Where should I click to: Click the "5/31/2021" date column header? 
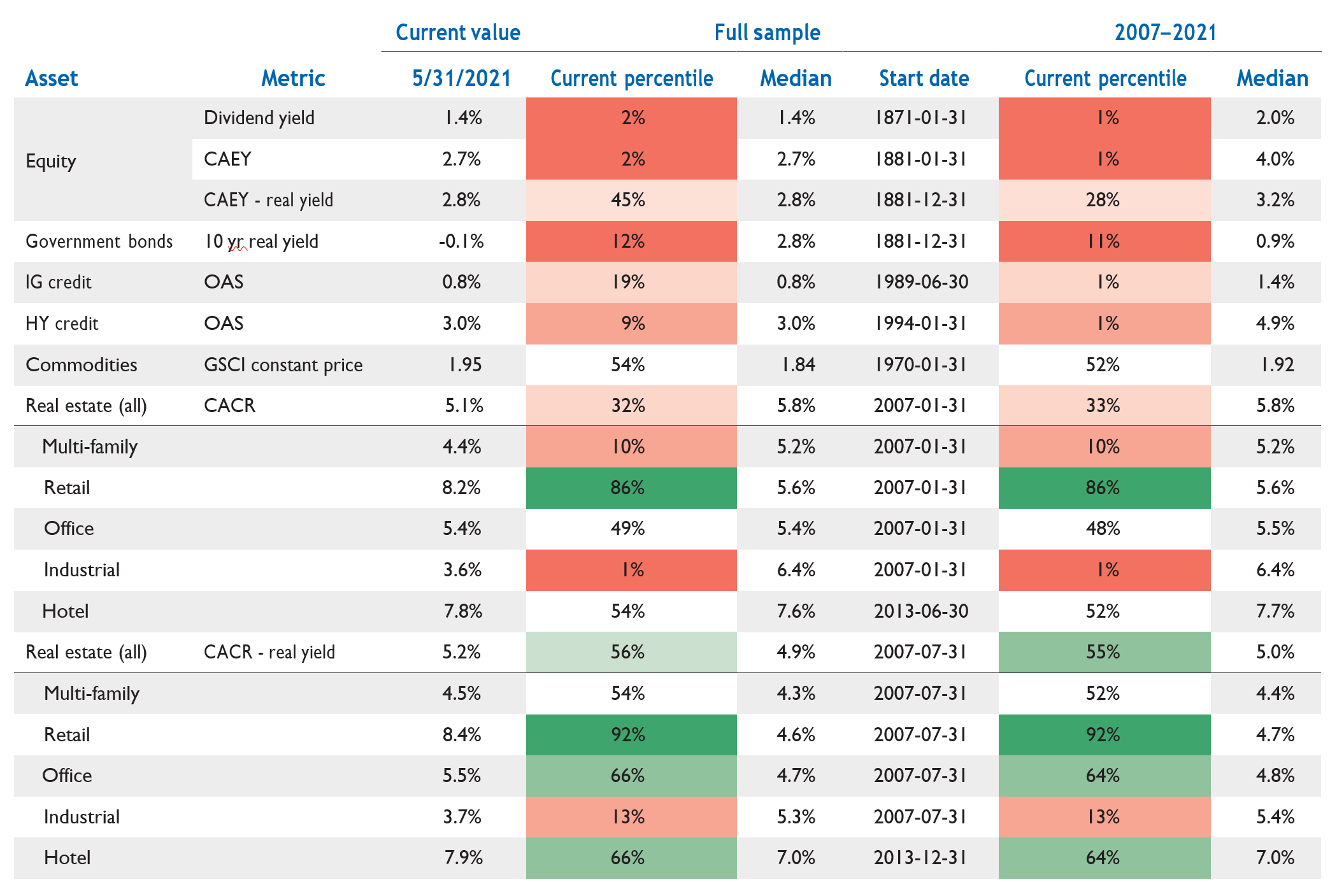(x=462, y=78)
